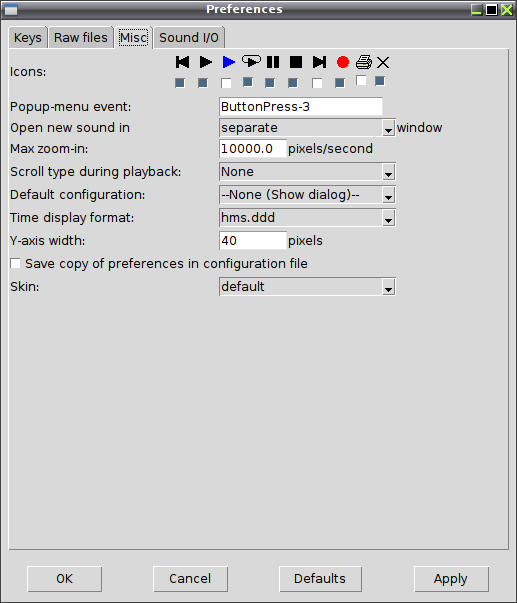The width and height of the screenshot is (517, 603).
Task: Switch to the Raw files tab
Action: point(81,38)
